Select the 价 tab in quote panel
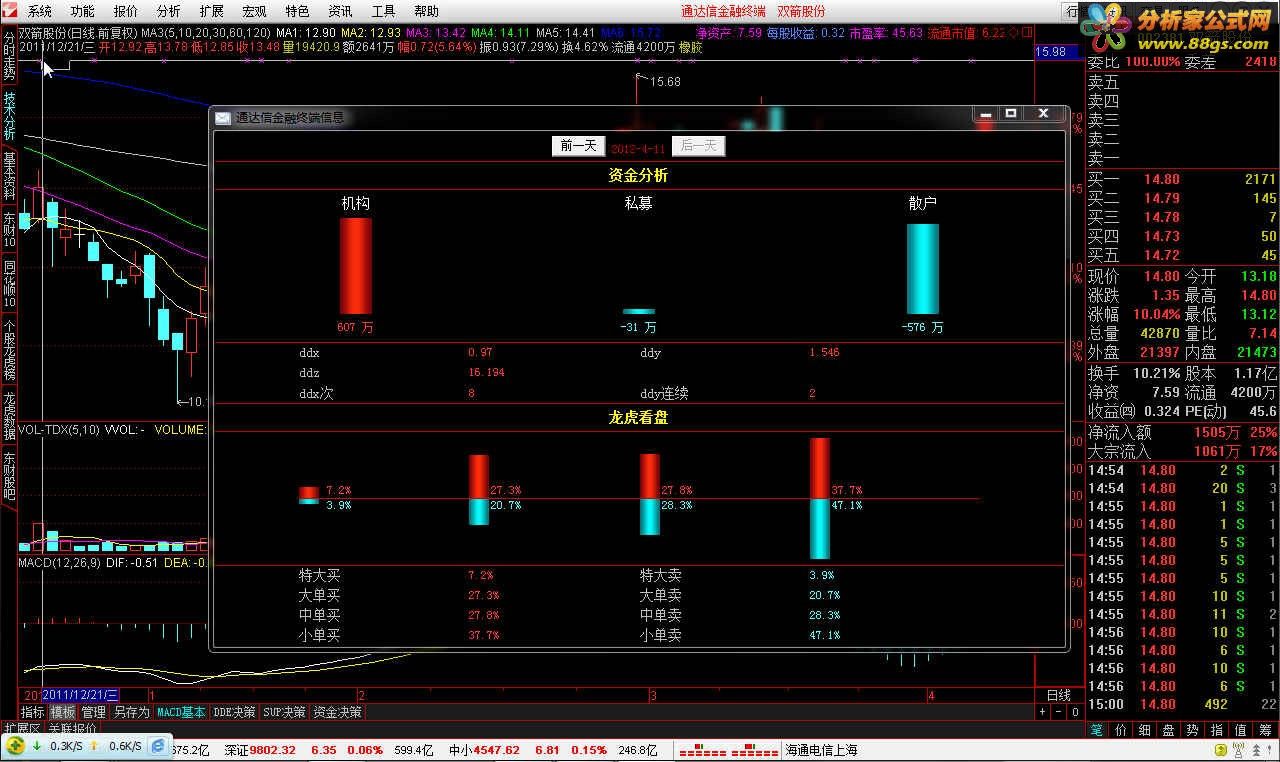 (1121, 730)
